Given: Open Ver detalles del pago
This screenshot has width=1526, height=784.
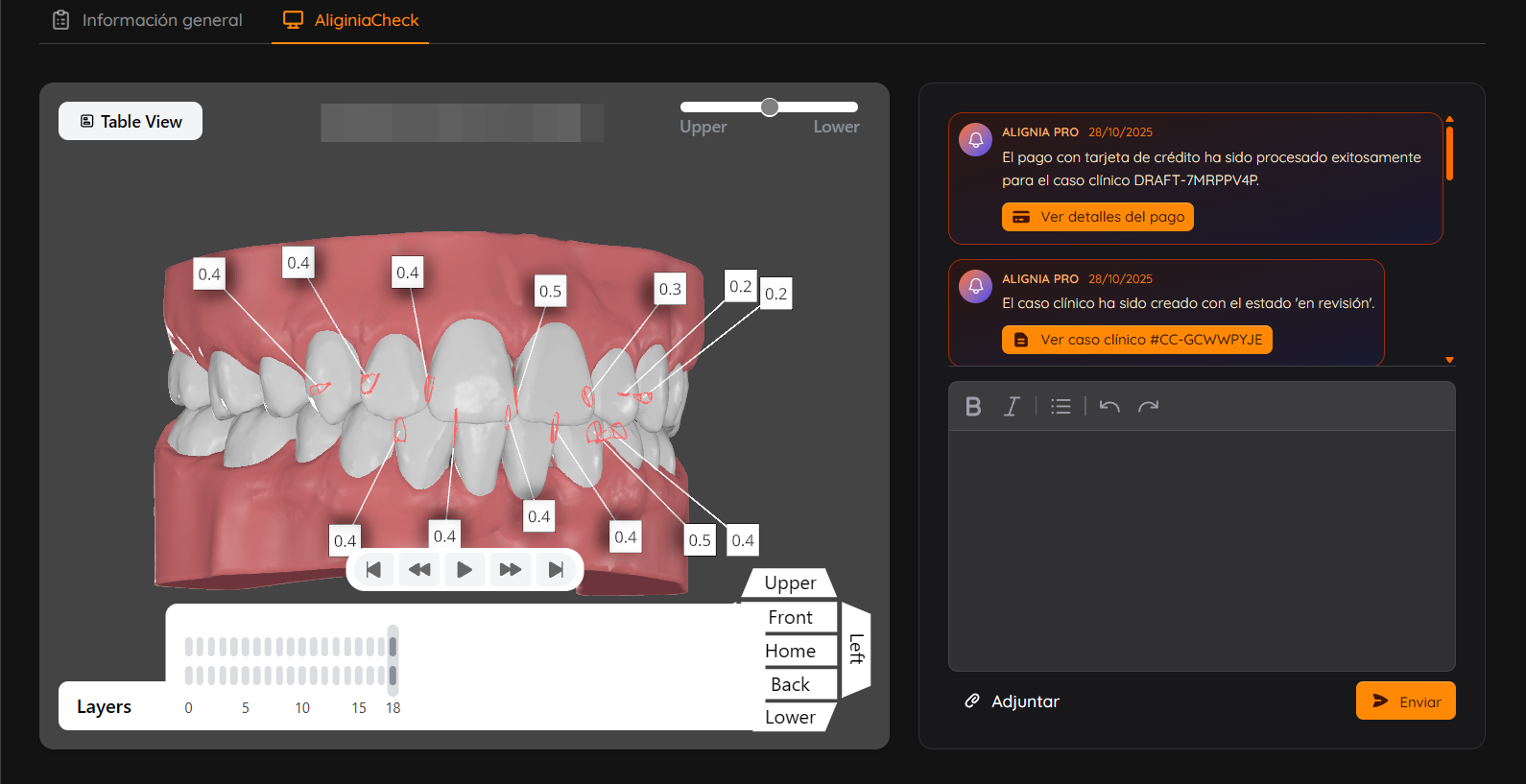Looking at the screenshot, I should coord(1098,217).
